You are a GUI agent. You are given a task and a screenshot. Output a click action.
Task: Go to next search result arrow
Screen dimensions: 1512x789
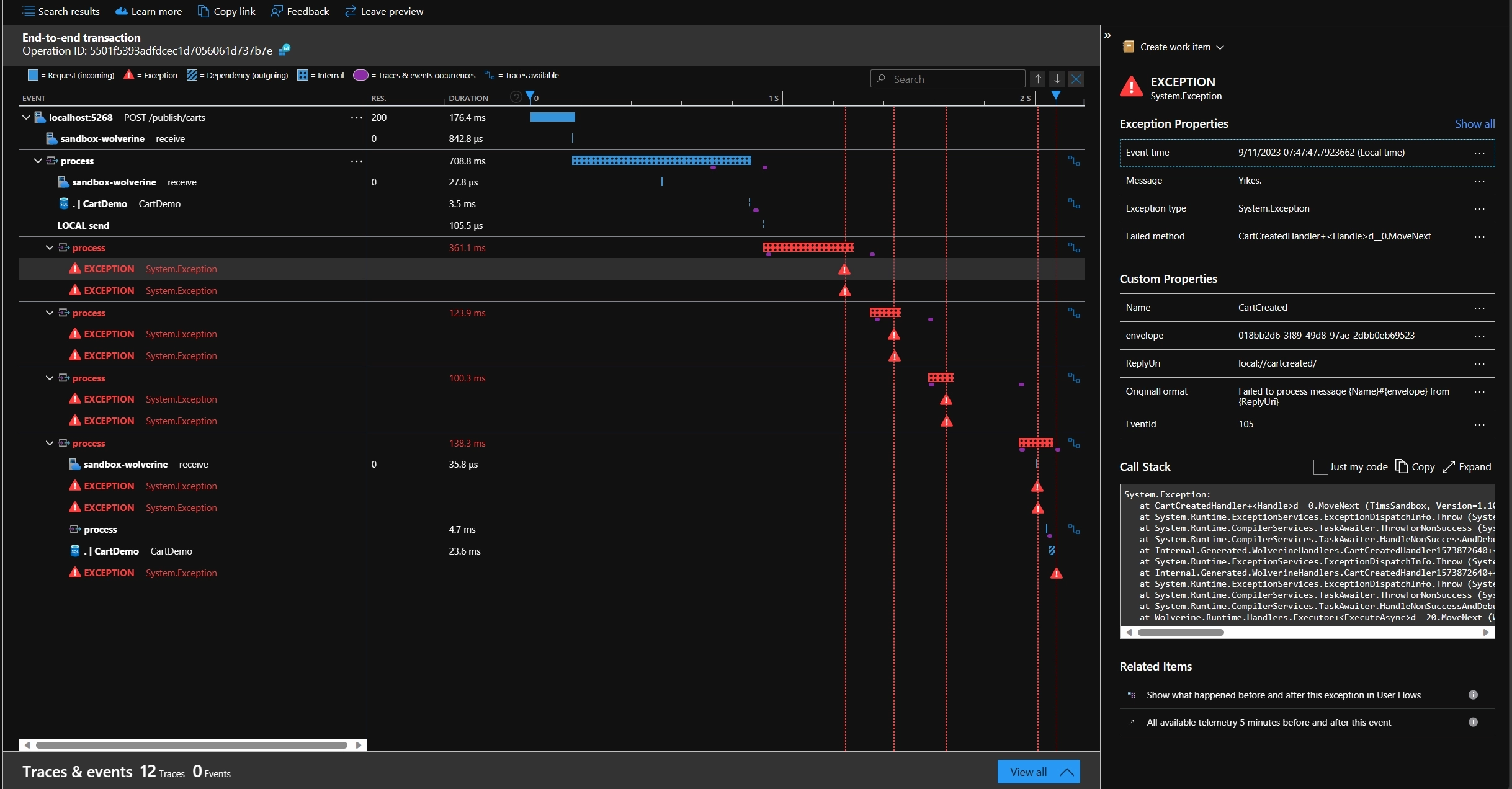click(x=1057, y=79)
